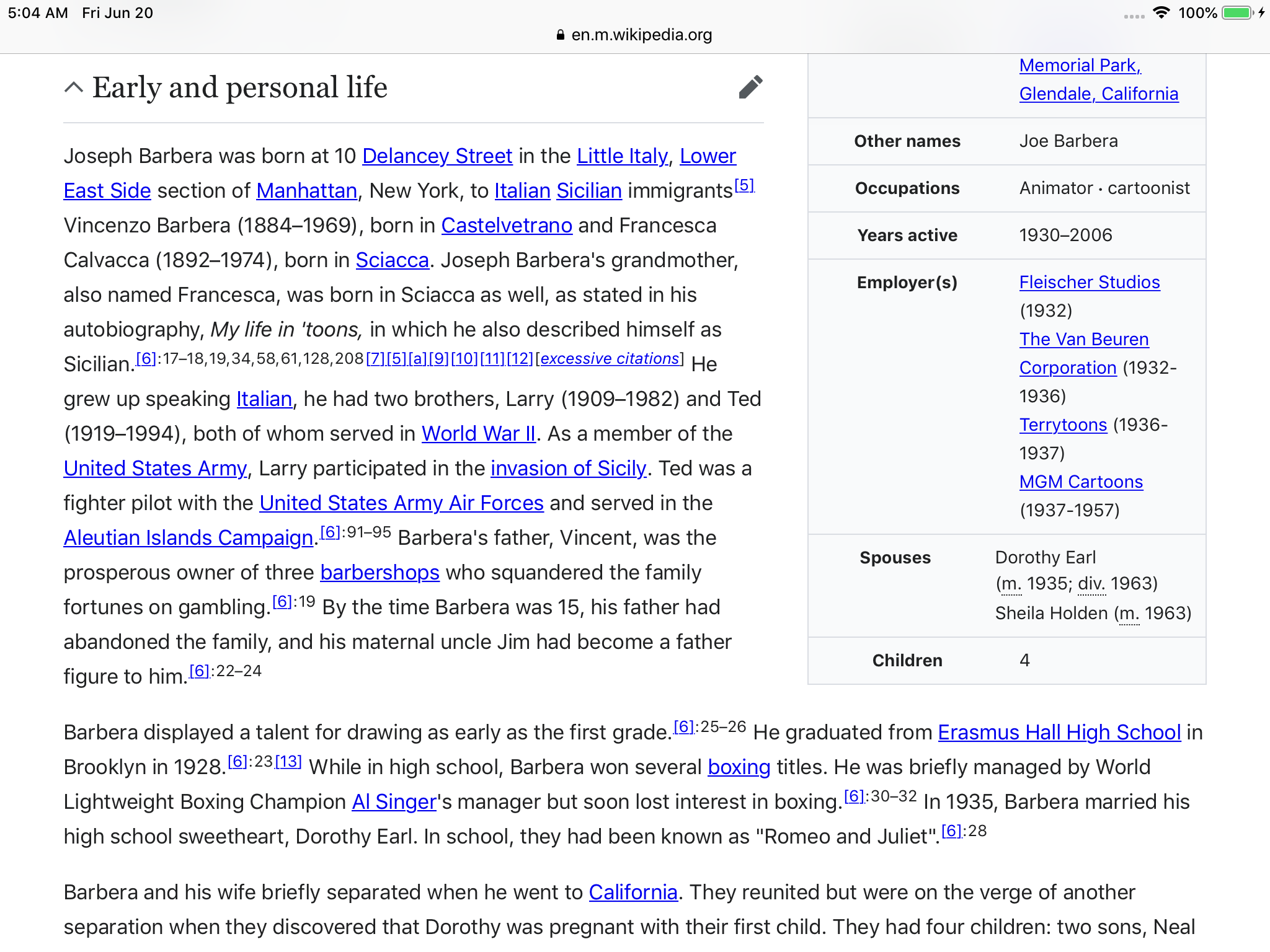
Task: Open the Italian language link after 'speaking'
Action: (x=264, y=399)
